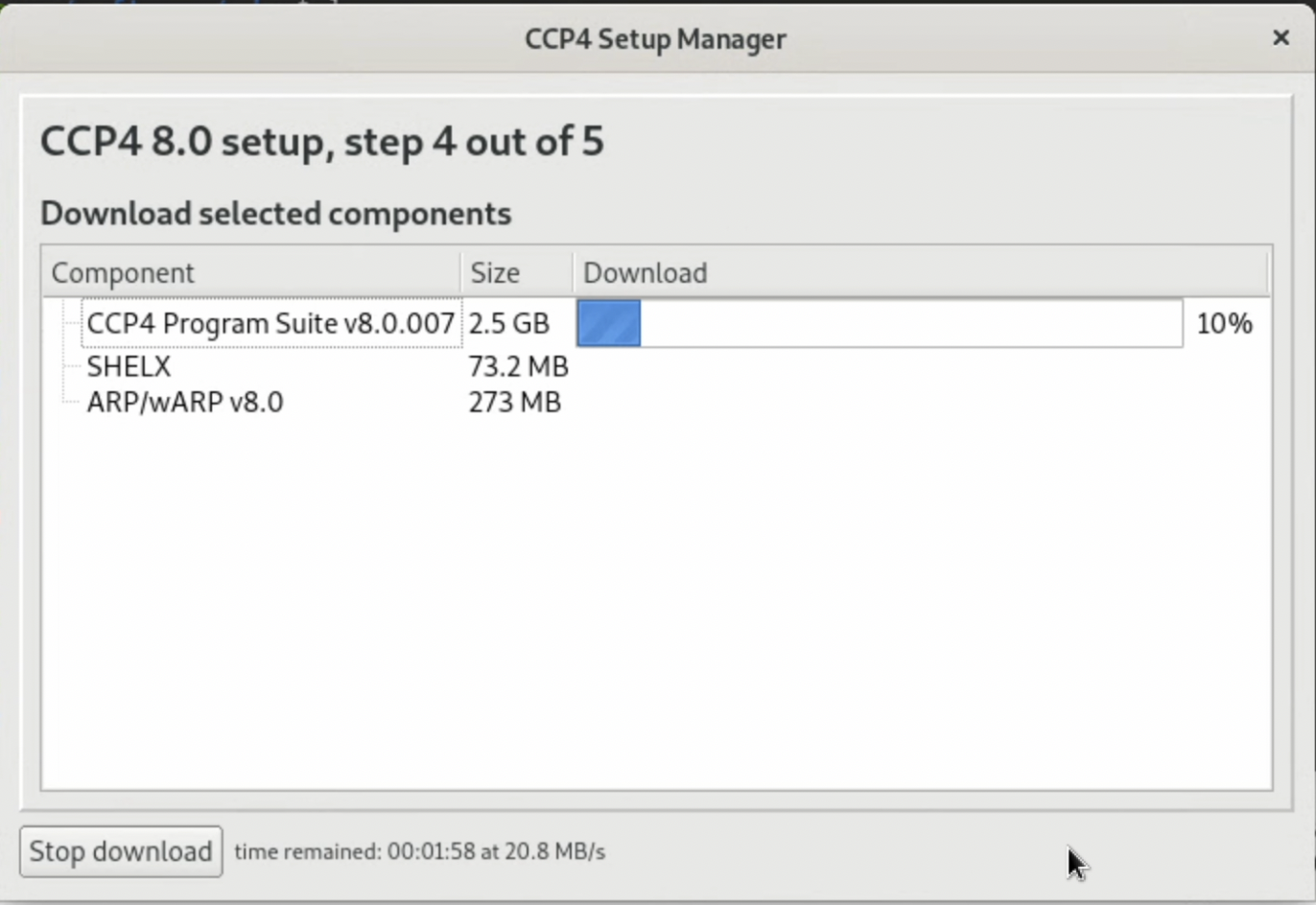Click the blue filled portion of progress bar
This screenshot has height=905, width=1316.
click(x=609, y=323)
